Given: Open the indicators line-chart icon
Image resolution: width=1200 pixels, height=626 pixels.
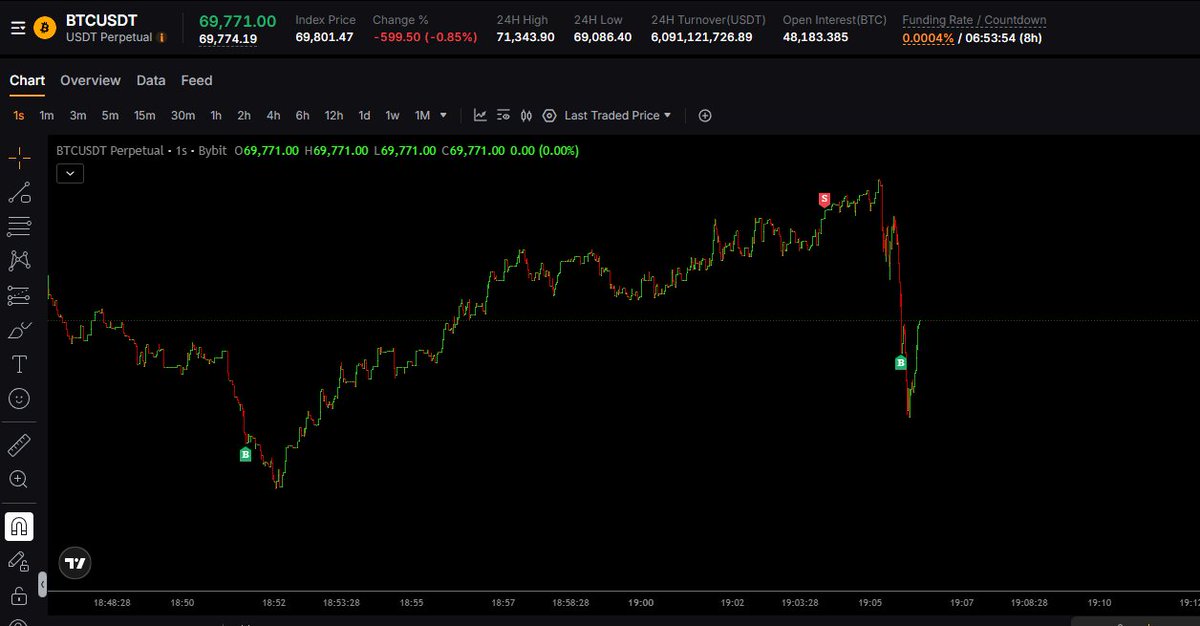Looking at the screenshot, I should (480, 115).
